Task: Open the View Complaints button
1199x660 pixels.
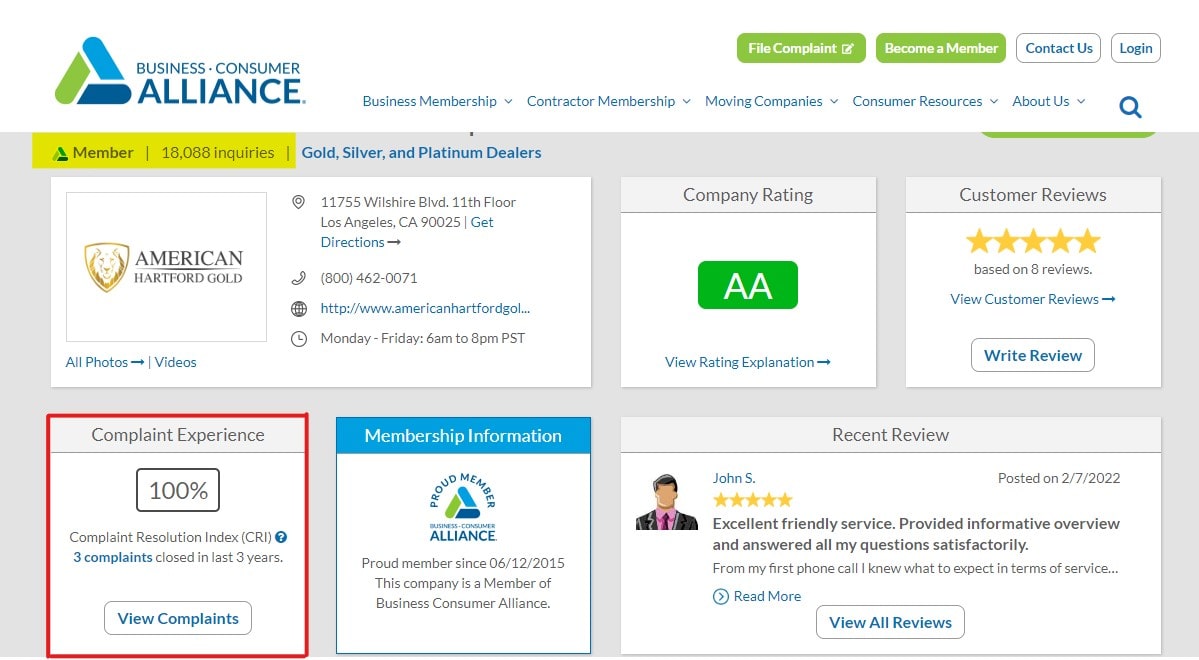Action: [178, 618]
